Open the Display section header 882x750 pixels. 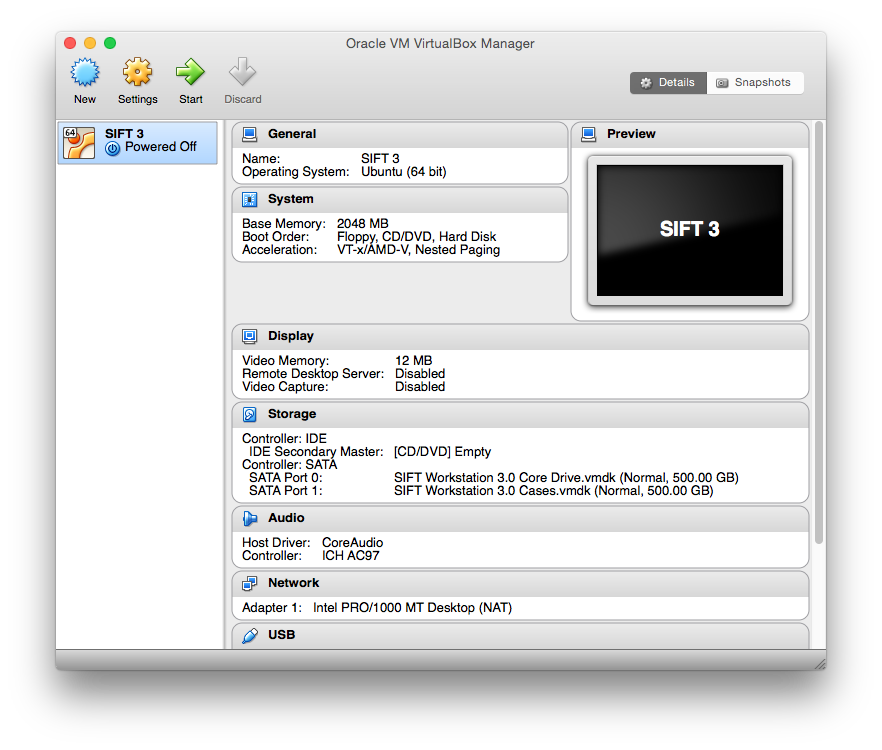520,336
